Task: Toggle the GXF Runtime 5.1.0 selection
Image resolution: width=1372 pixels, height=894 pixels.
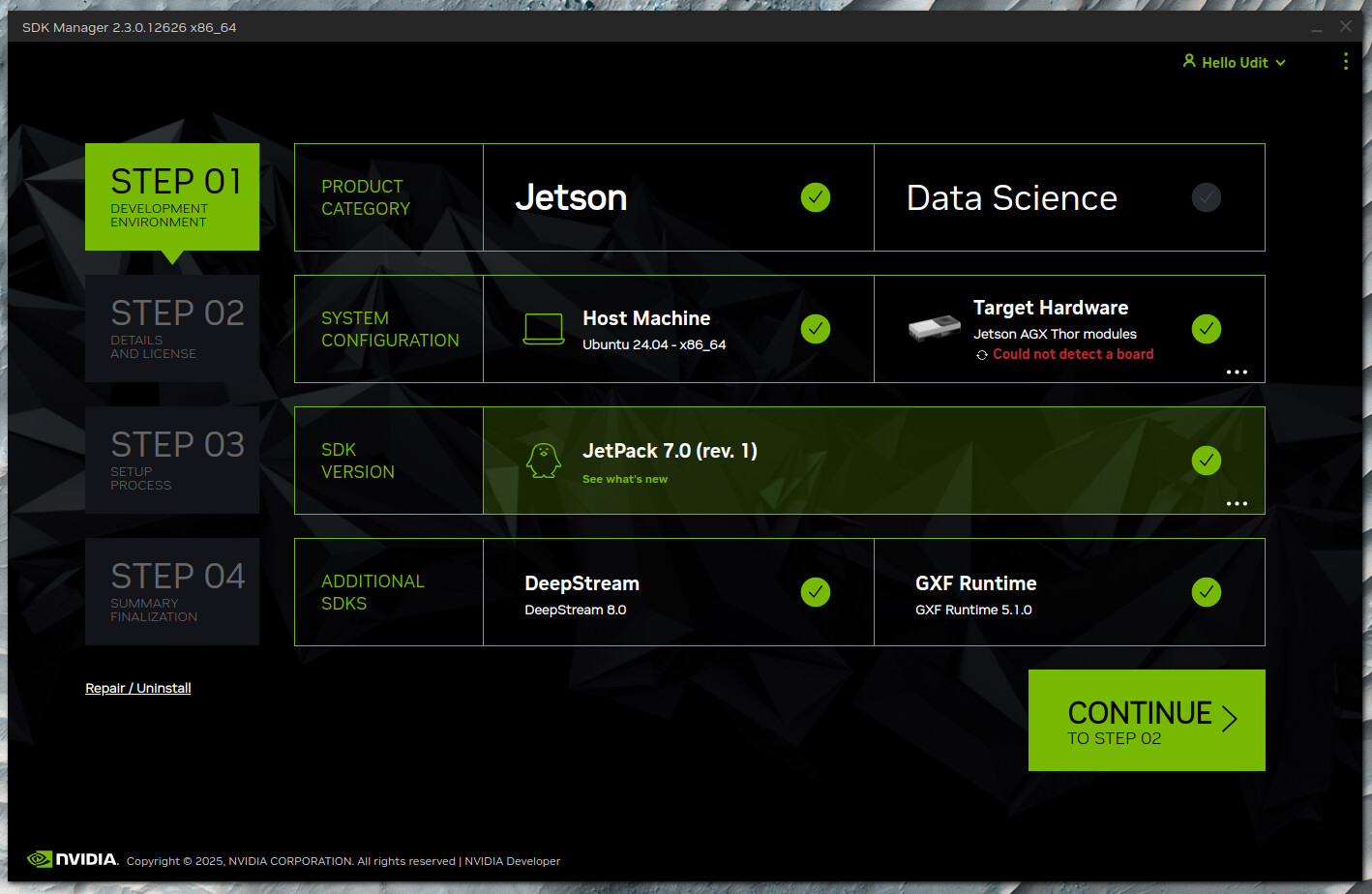Action: (x=1206, y=592)
